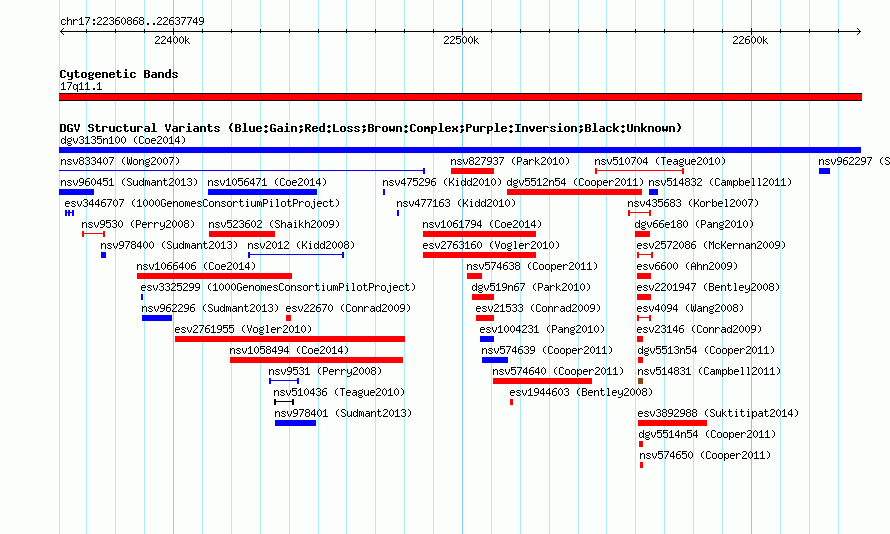Open dgv5513n54 (Cooper2011) label
This screenshot has height=534, width=890.
706,350
